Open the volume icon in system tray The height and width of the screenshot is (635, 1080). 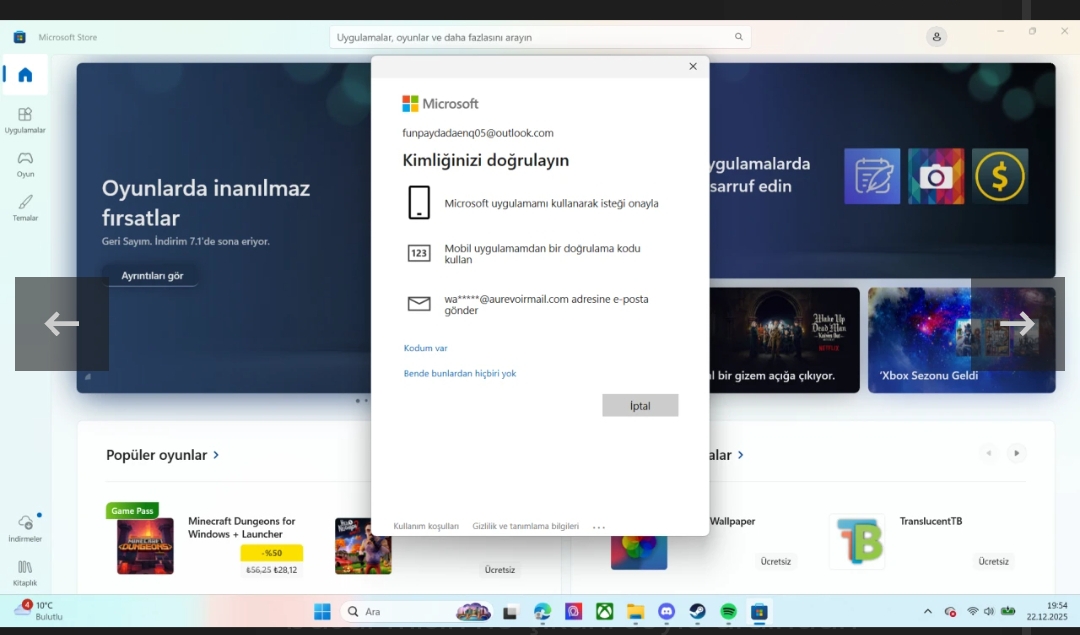(989, 612)
